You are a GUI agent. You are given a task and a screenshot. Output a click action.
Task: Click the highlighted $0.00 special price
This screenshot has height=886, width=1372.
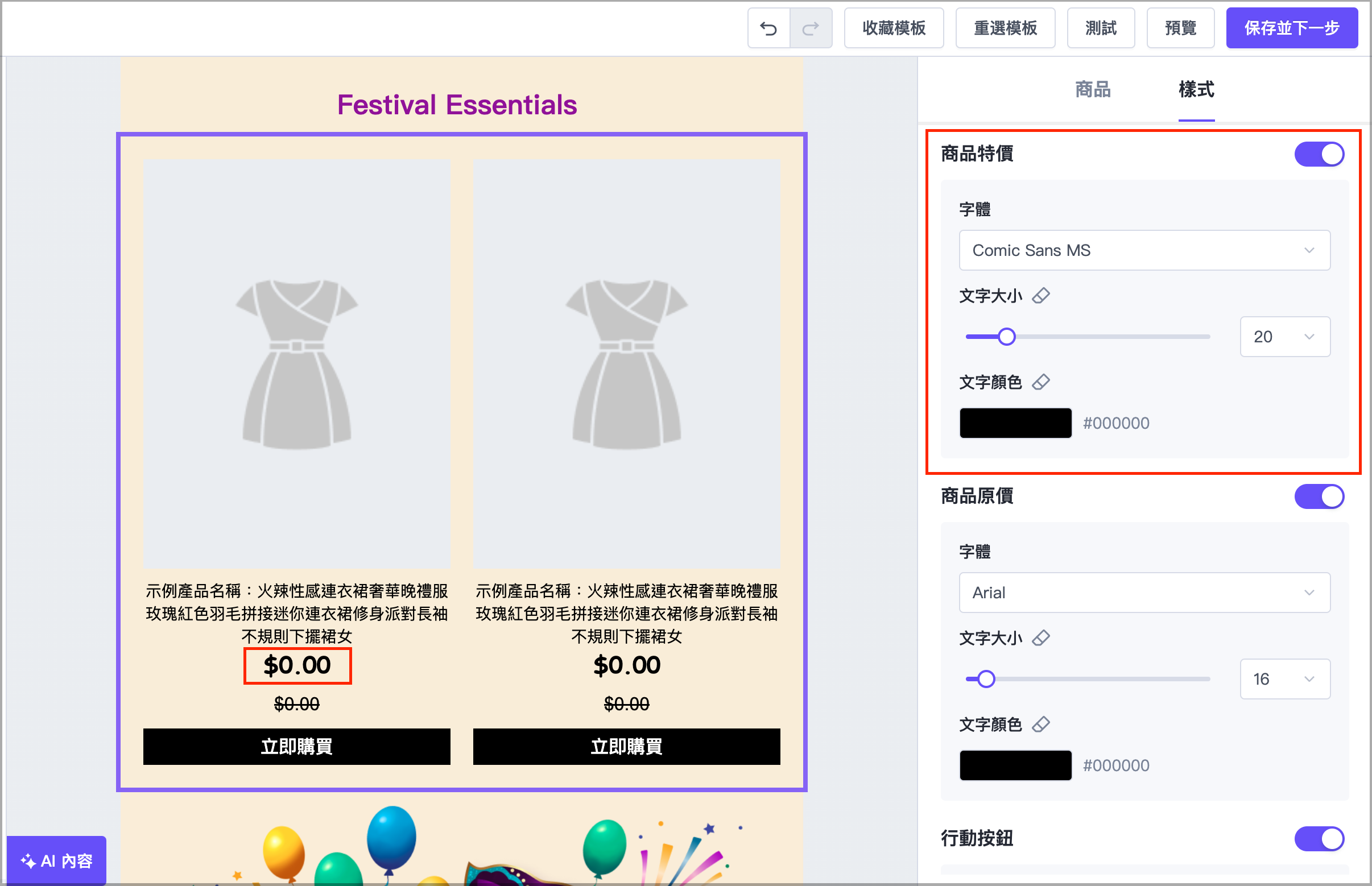pyautogui.click(x=297, y=665)
